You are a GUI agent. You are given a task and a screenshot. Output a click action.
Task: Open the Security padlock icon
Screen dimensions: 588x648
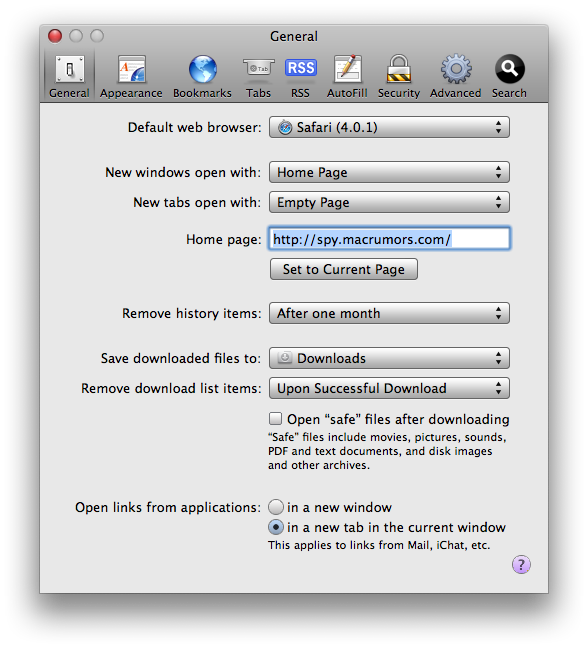399,69
